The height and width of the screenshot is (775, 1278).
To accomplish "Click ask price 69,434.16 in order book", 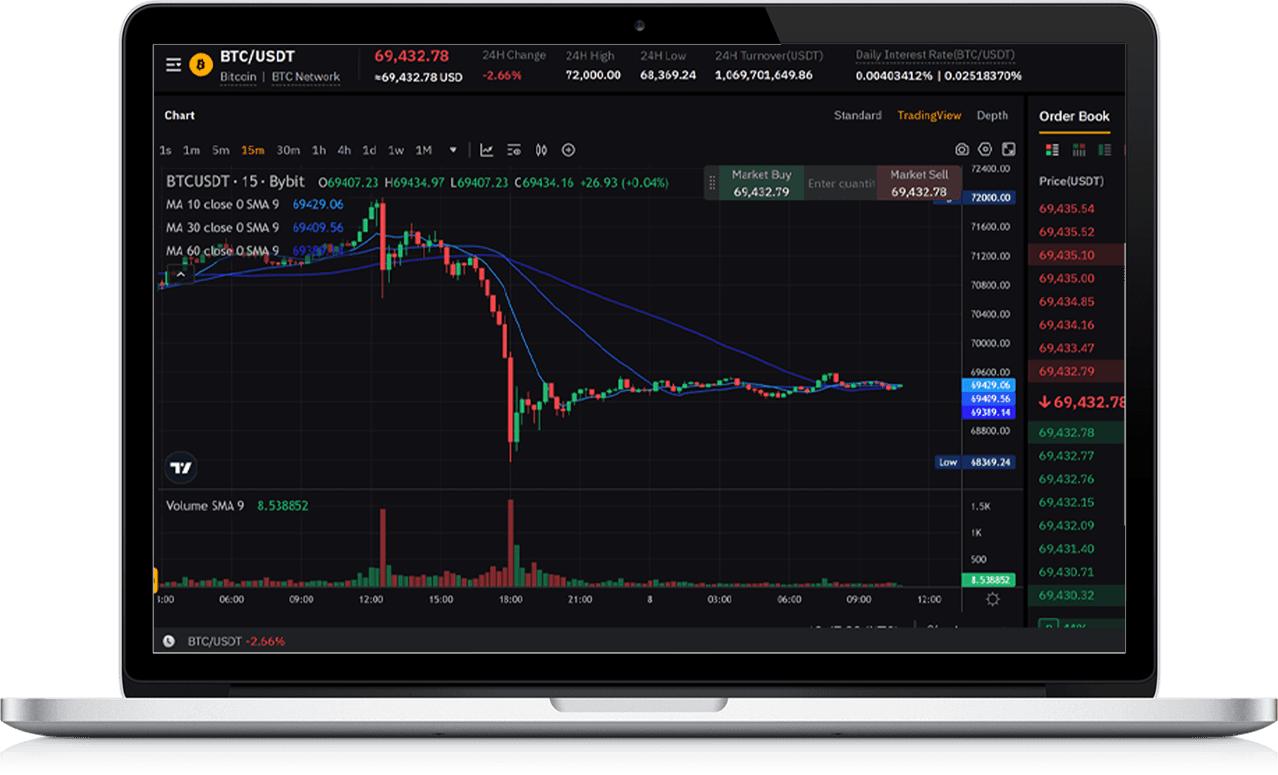I will pyautogui.click(x=1067, y=325).
